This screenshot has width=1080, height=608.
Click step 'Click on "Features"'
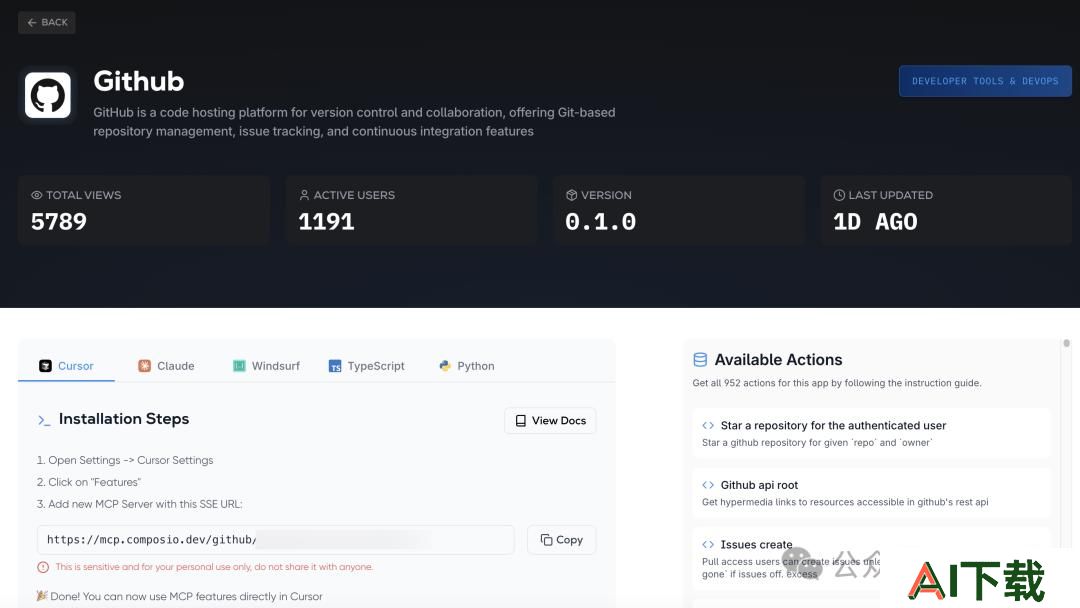click(x=88, y=482)
